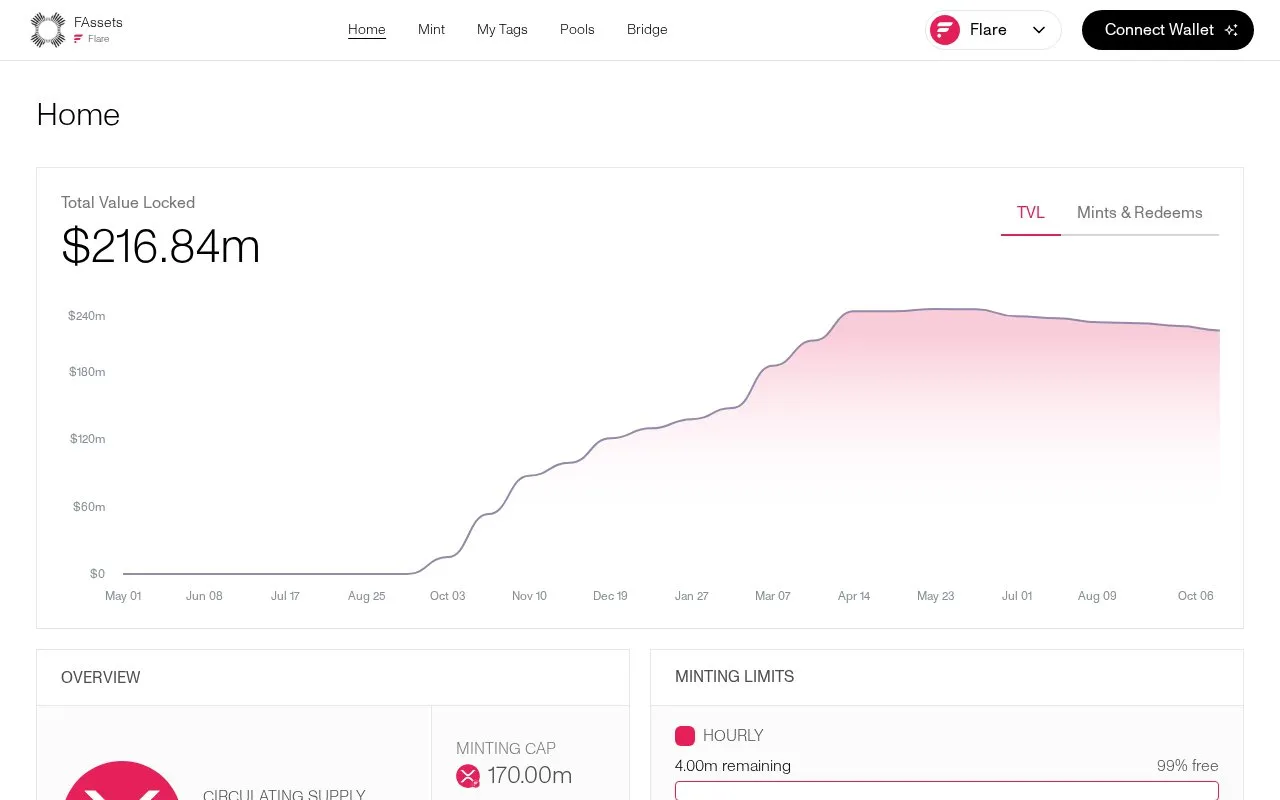Click the 4.00m remaining text
This screenshot has width=1280, height=800.
point(733,766)
